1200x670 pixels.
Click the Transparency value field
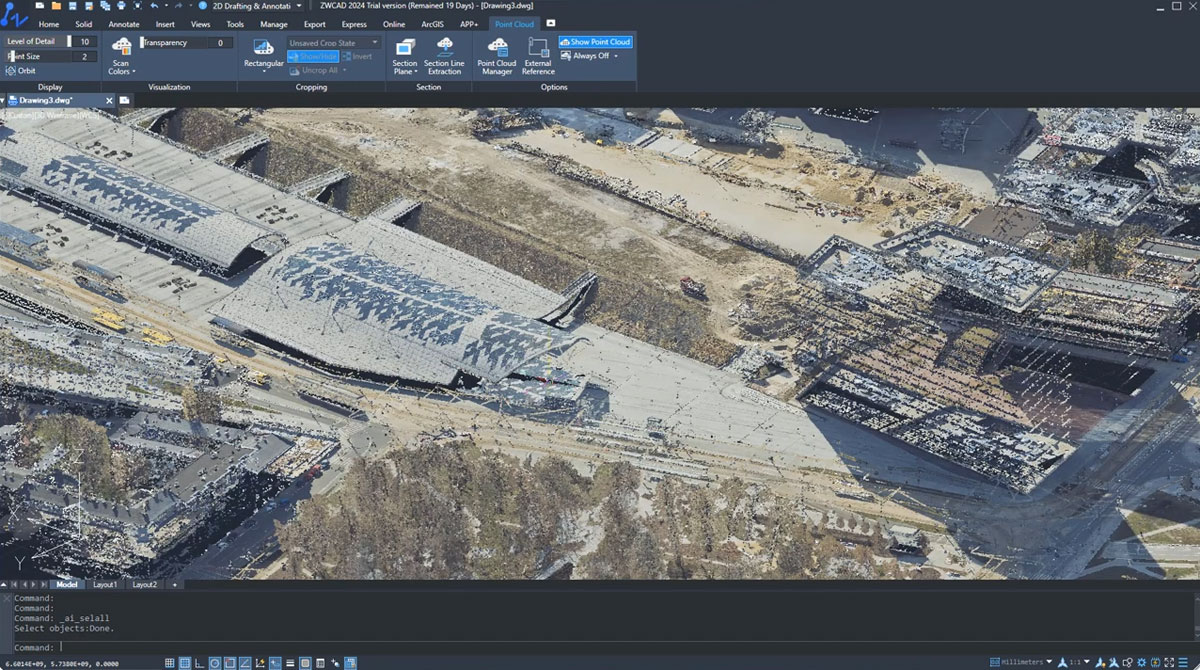[220, 43]
